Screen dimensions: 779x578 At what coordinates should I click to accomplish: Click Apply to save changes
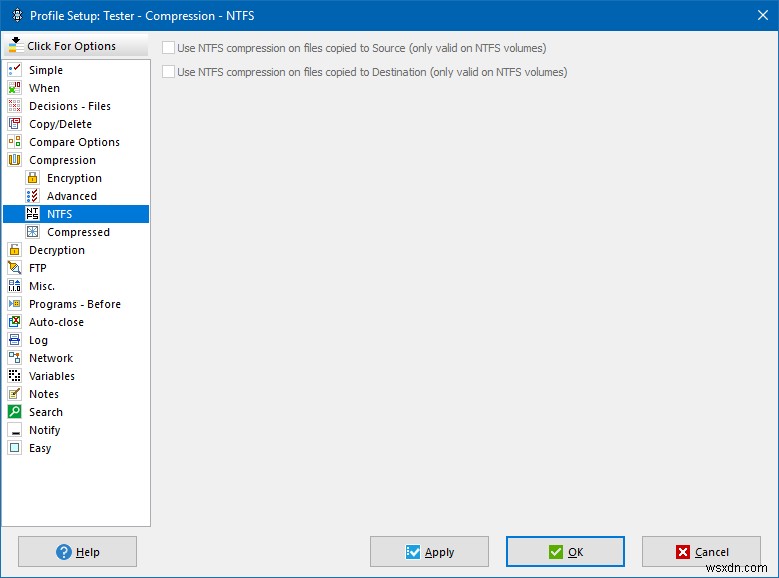pos(429,552)
